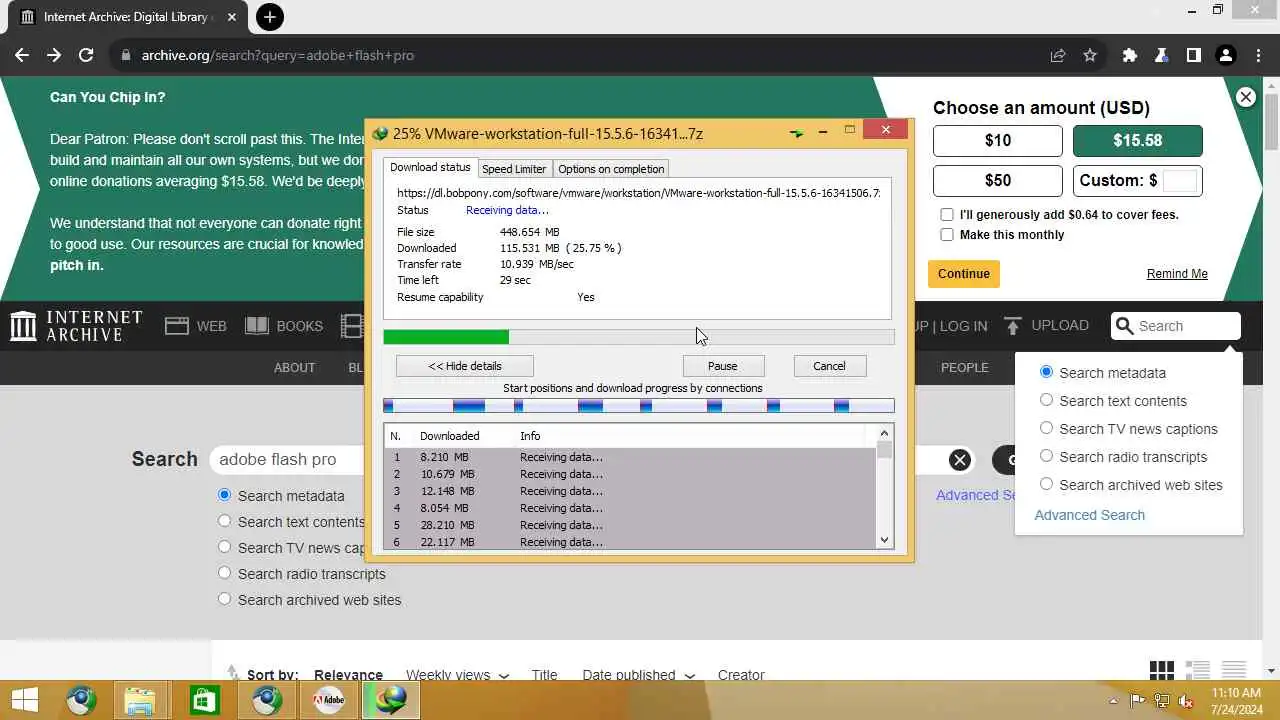Switch results to compact list view

pyautogui.click(x=1234, y=670)
